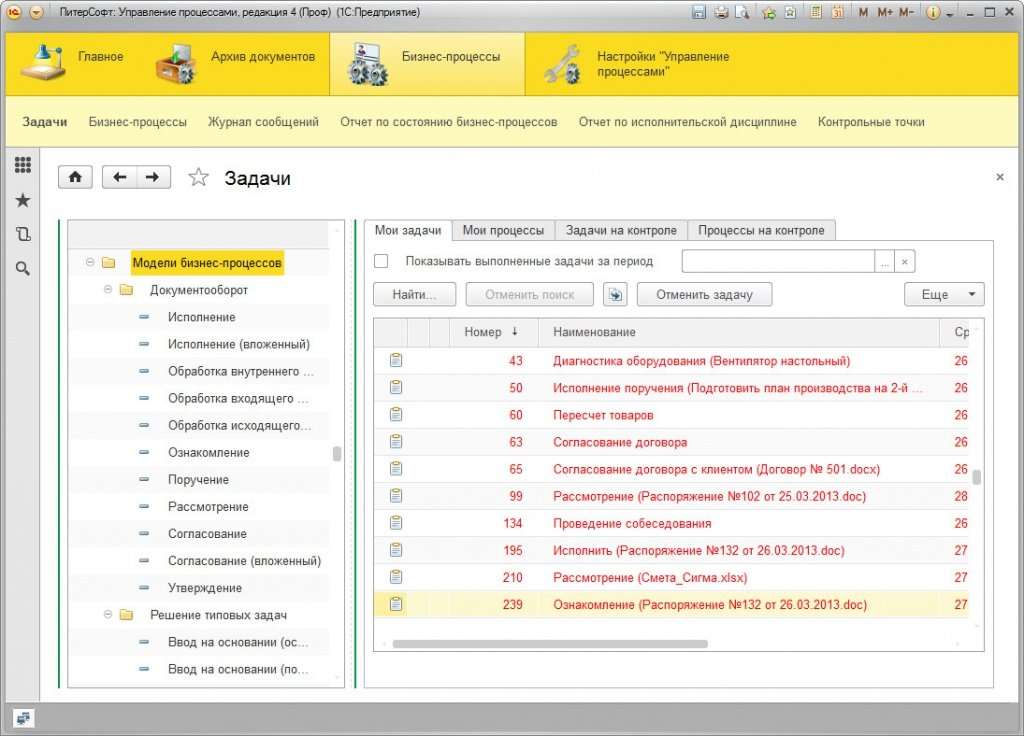Open Контрольные точки
This screenshot has height=736, width=1024.
click(x=871, y=122)
